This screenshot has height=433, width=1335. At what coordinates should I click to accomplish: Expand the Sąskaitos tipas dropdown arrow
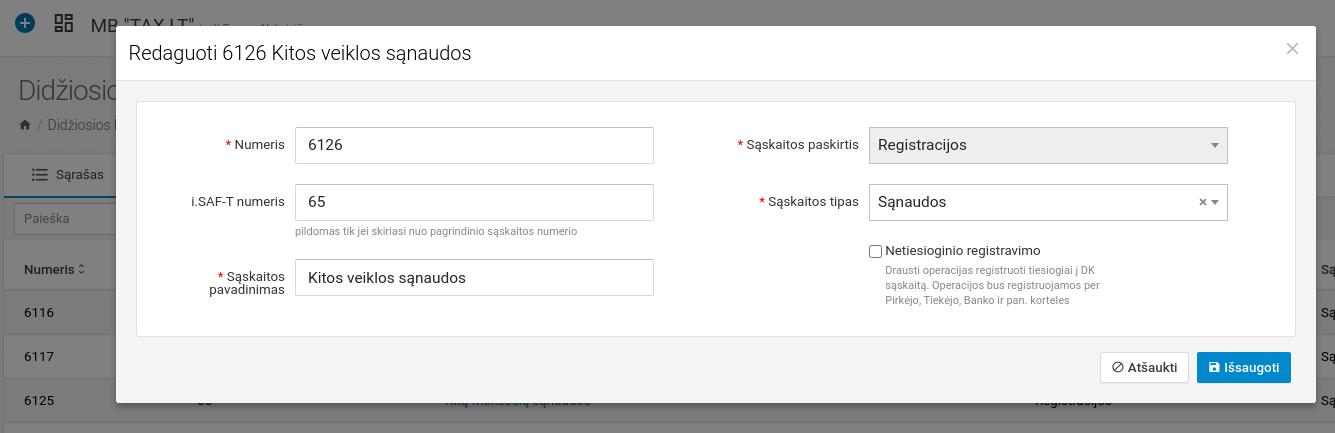[x=1215, y=202]
